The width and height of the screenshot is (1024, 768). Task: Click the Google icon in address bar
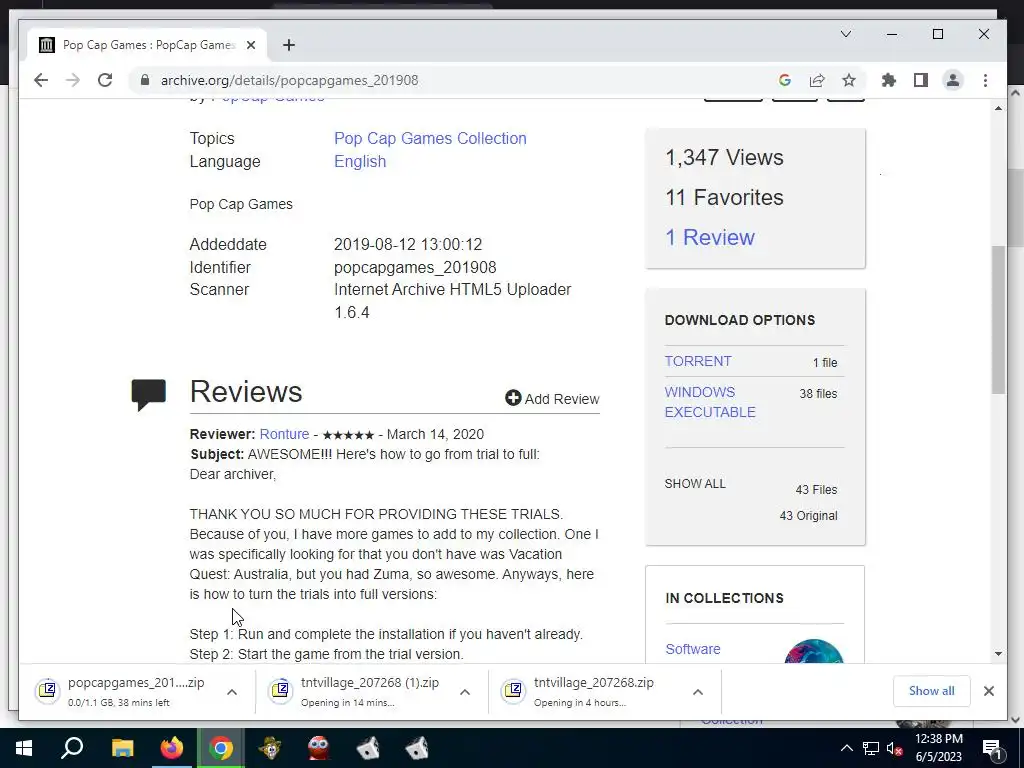(785, 80)
